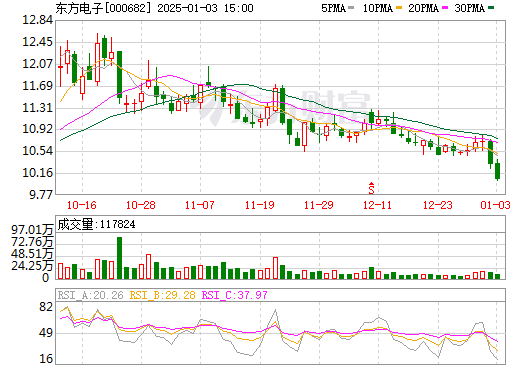This screenshot has width=520, height=365.
Task: Click the 10PMA orange legend swatch
Action: click(398, 8)
